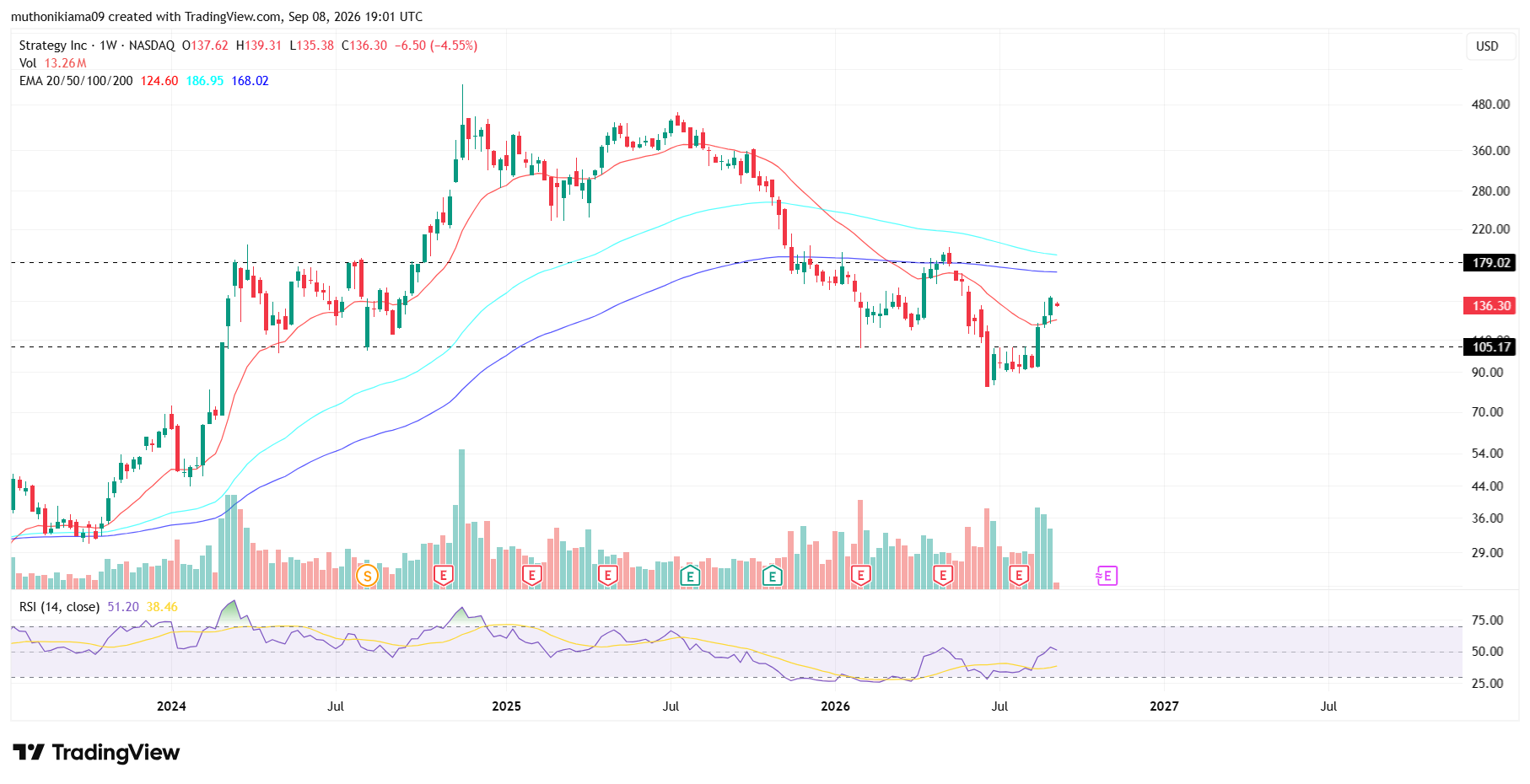1530x784 pixels.
Task: Click the cyan EMA value 186.95
Action: [x=205, y=81]
